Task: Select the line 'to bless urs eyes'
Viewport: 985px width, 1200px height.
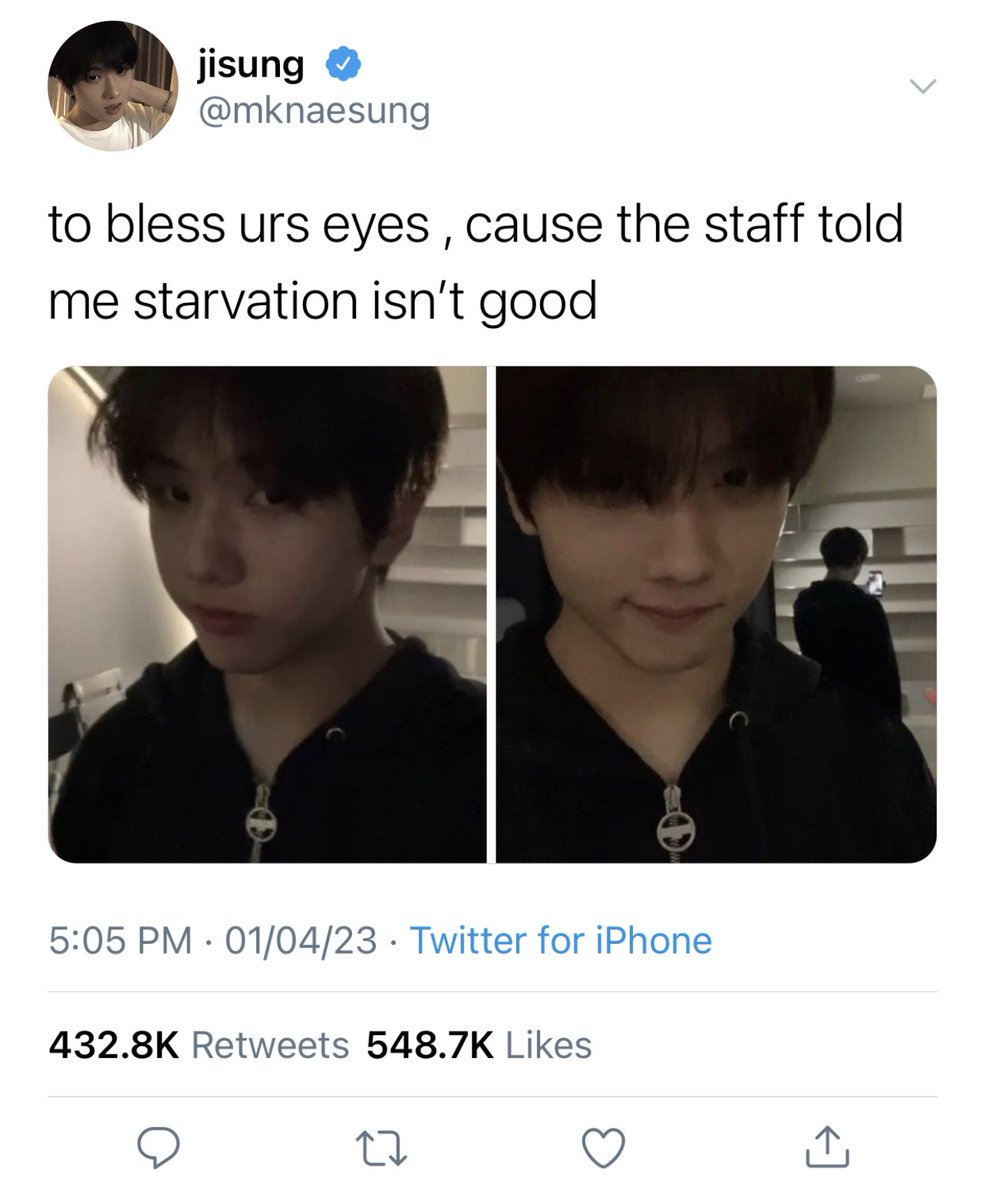Action: point(238,225)
